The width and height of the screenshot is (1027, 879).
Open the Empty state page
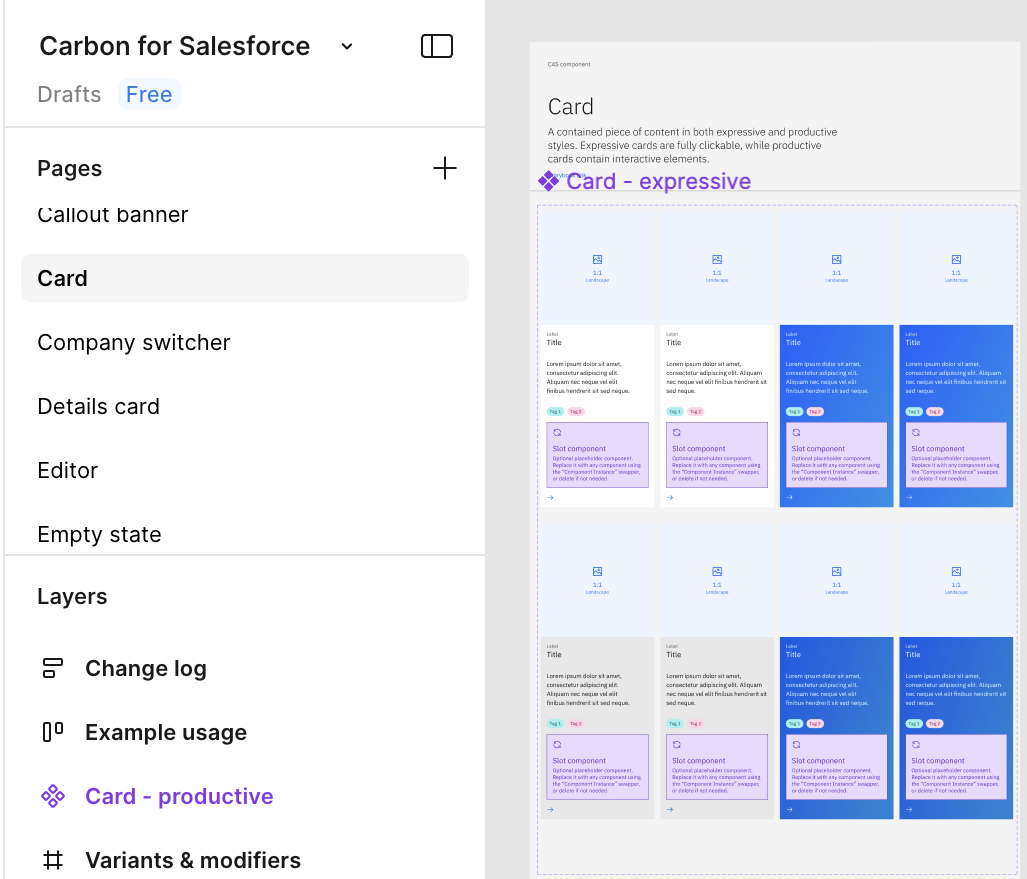point(99,534)
